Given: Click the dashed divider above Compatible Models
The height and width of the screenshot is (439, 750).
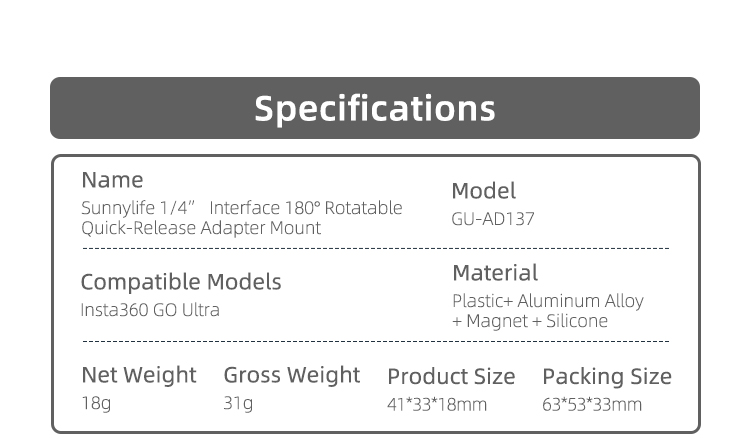Looking at the screenshot, I should coord(375,248).
